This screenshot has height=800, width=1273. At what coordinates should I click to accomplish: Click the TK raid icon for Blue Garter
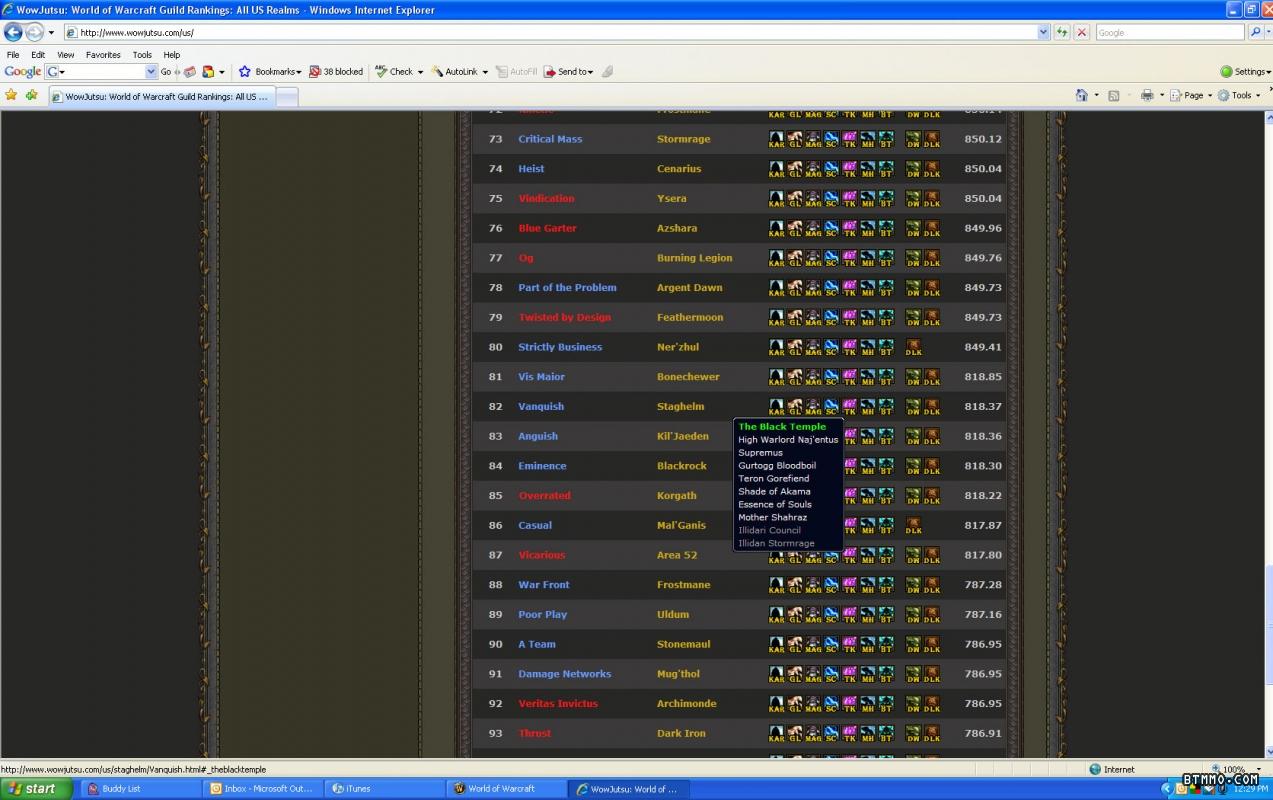pyautogui.click(x=849, y=229)
